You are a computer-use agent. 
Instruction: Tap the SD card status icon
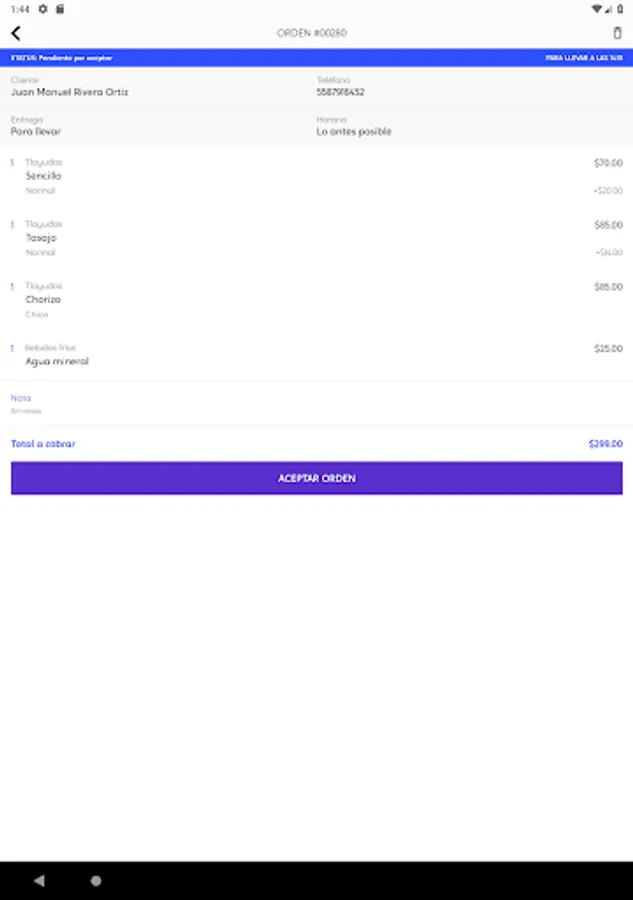tap(59, 8)
